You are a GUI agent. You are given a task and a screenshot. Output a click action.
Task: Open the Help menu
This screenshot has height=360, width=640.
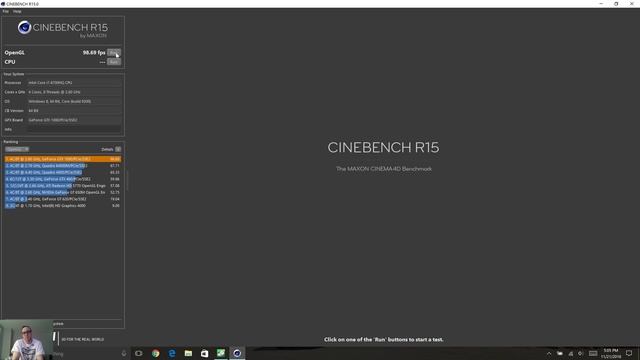tap(17, 11)
